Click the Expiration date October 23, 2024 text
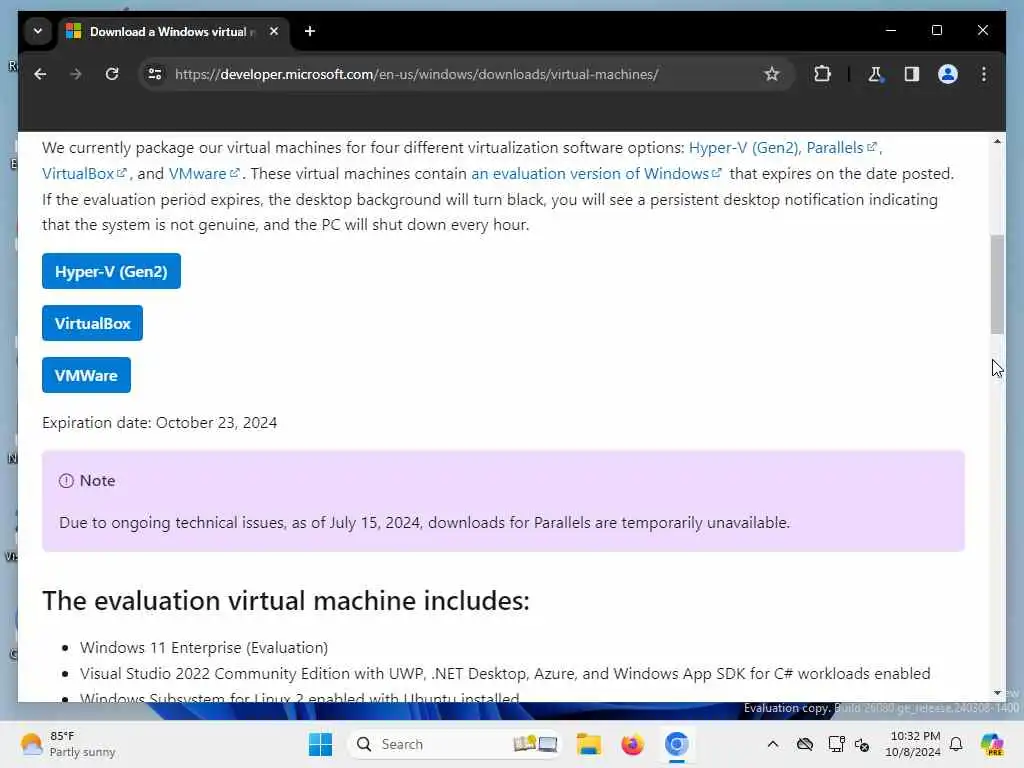Image resolution: width=1024 pixels, height=768 pixels. [x=159, y=423]
